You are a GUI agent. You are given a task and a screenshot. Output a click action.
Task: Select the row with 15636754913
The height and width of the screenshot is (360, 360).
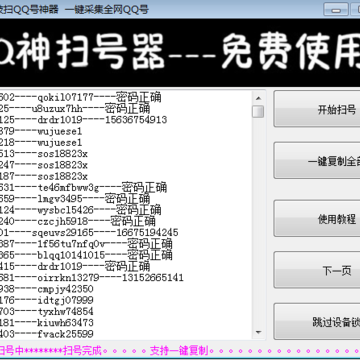(x=83, y=120)
